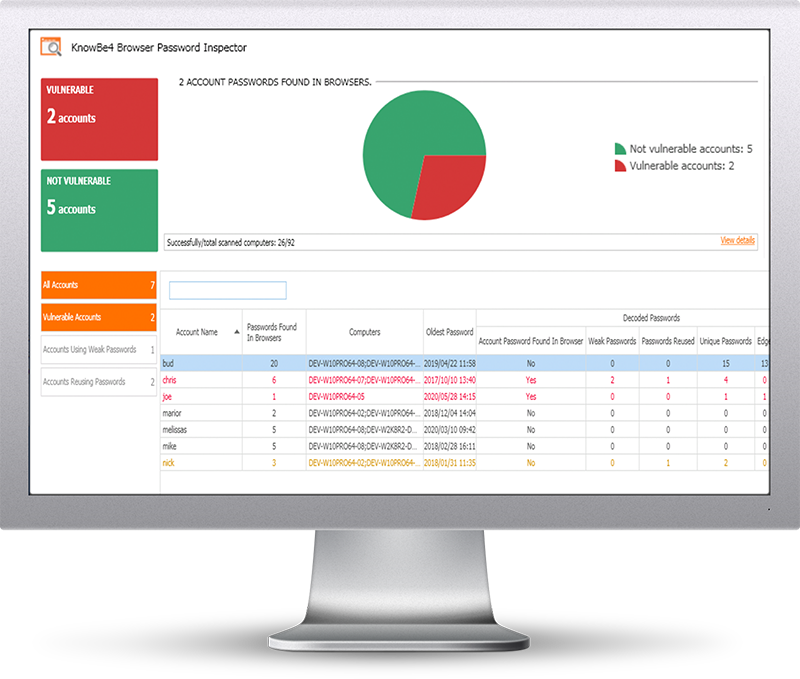Click the KnowBe4 magnifier logo icon
The width and height of the screenshot is (800, 679).
click(50, 46)
